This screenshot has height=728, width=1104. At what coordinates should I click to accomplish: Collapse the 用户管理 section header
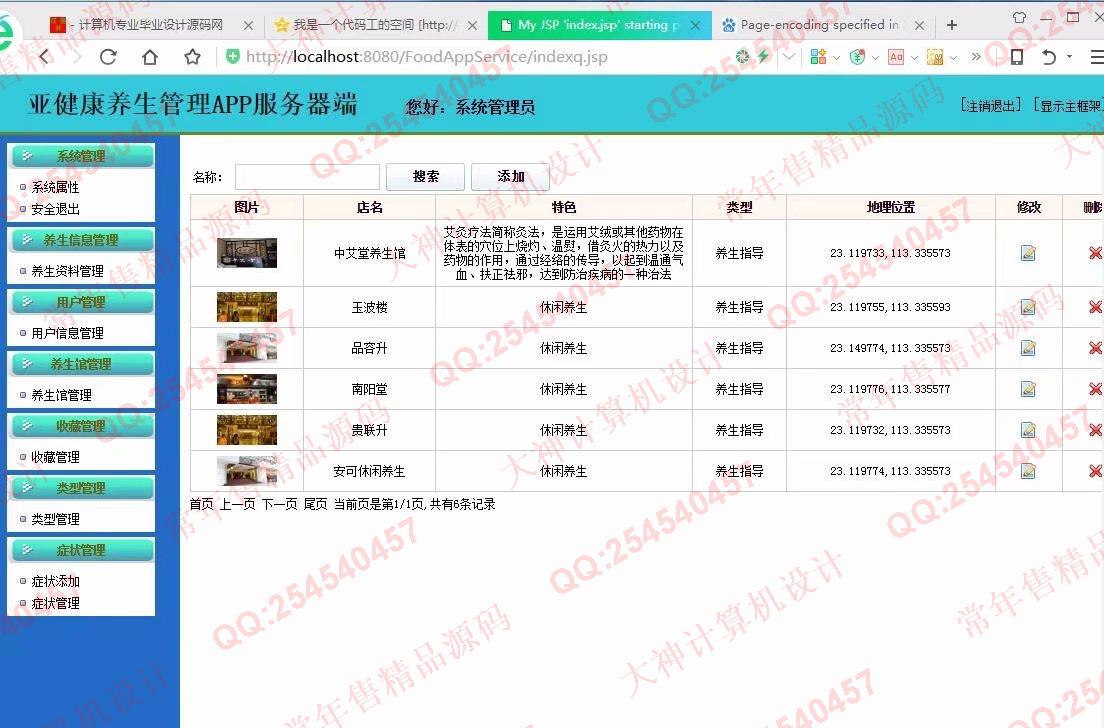tap(82, 302)
